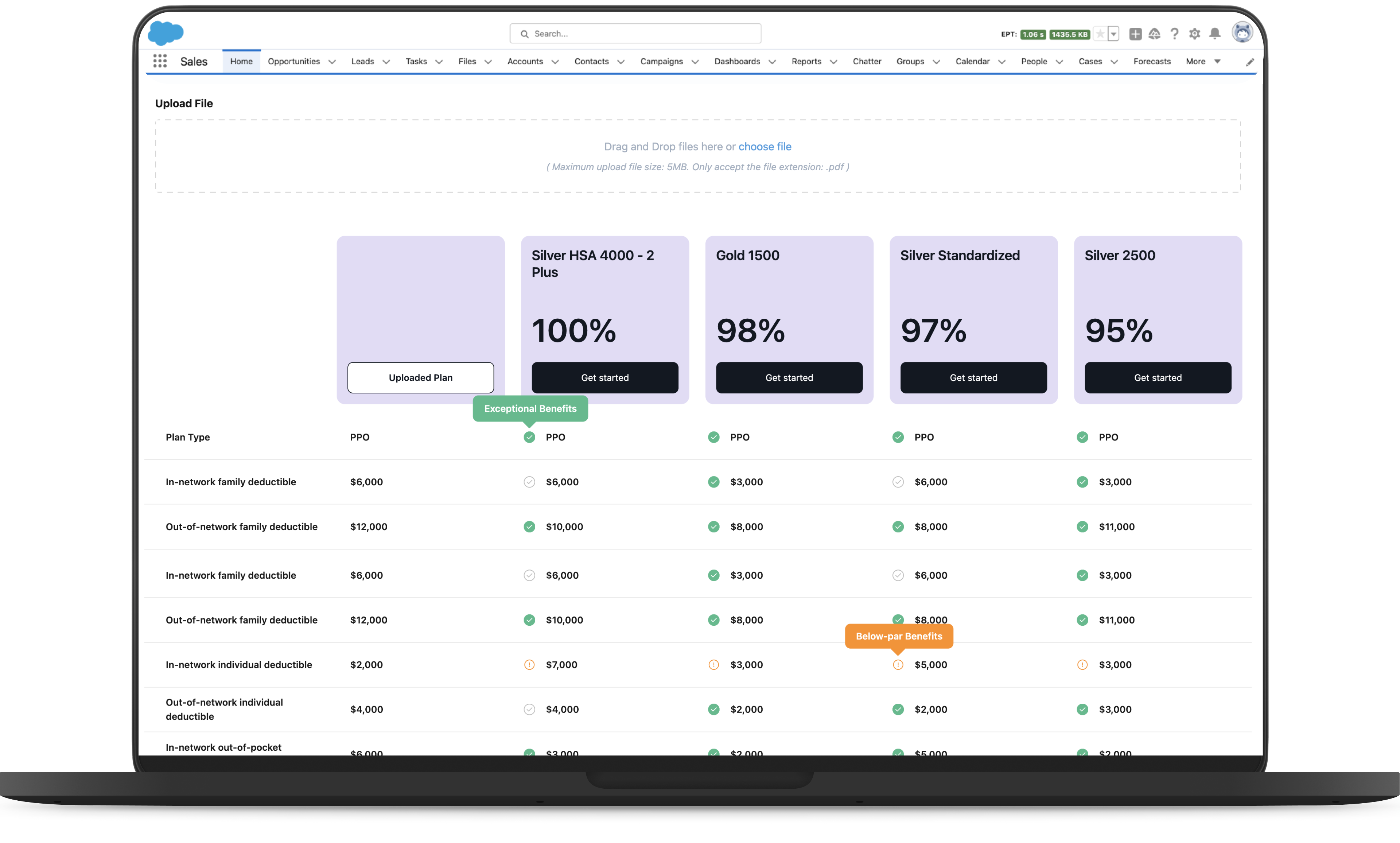Click the choose file link
The height and width of the screenshot is (843, 1400).
764,147
